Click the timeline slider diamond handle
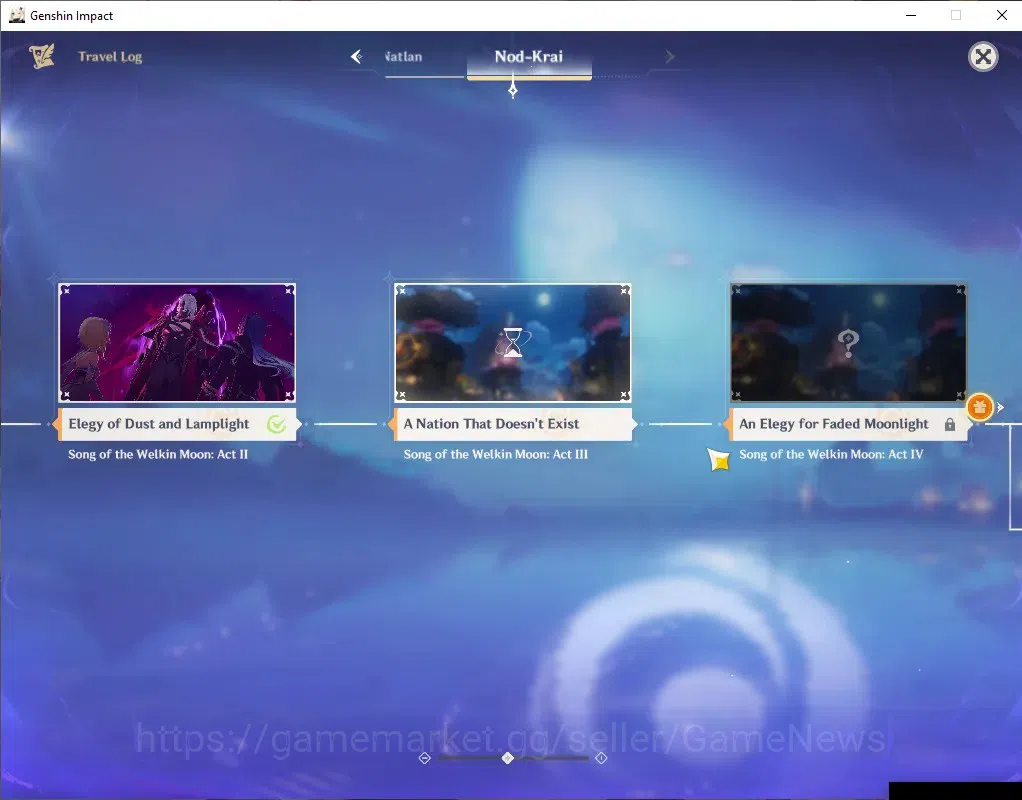 coord(508,758)
